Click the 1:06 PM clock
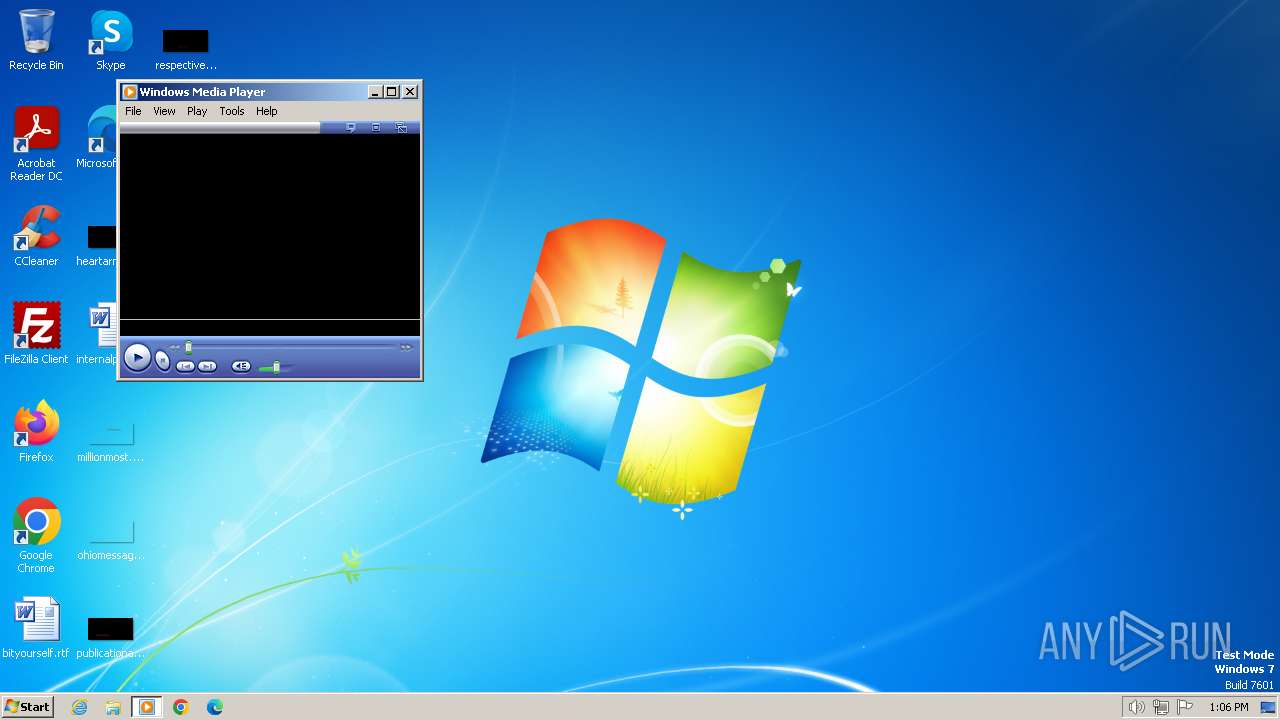1280x720 pixels. (x=1229, y=707)
